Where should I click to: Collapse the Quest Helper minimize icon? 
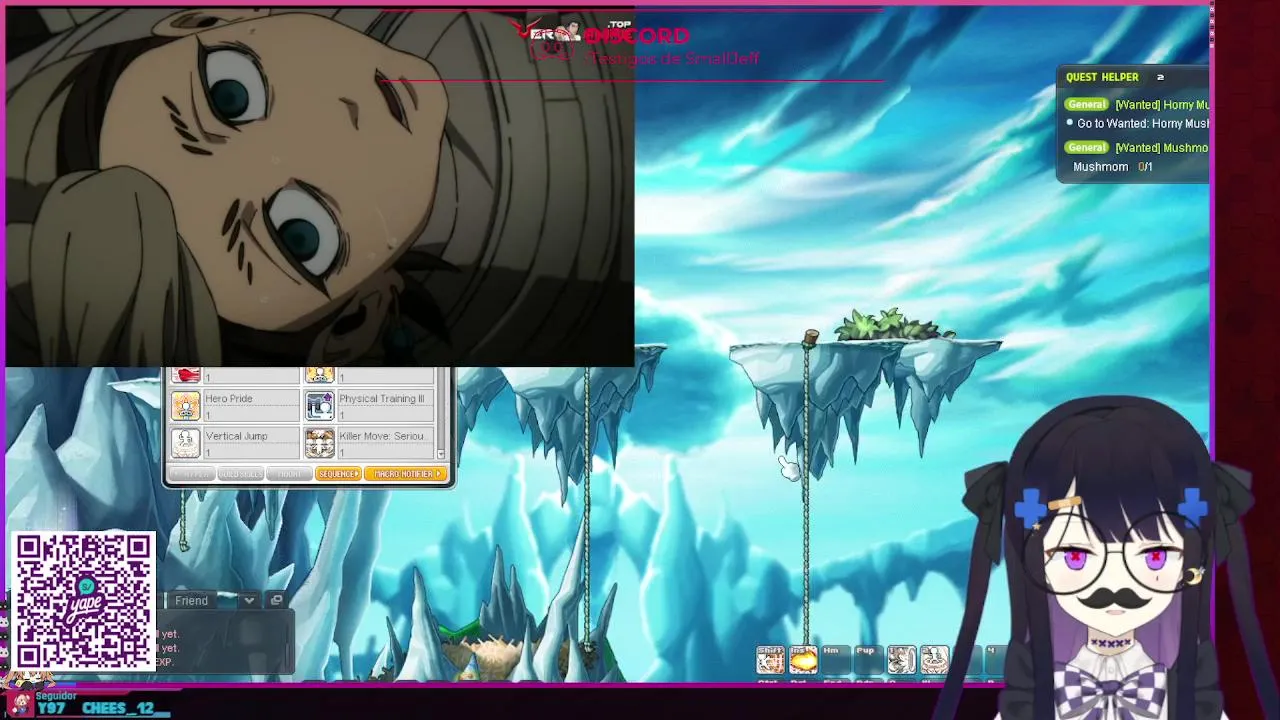[x=1160, y=77]
